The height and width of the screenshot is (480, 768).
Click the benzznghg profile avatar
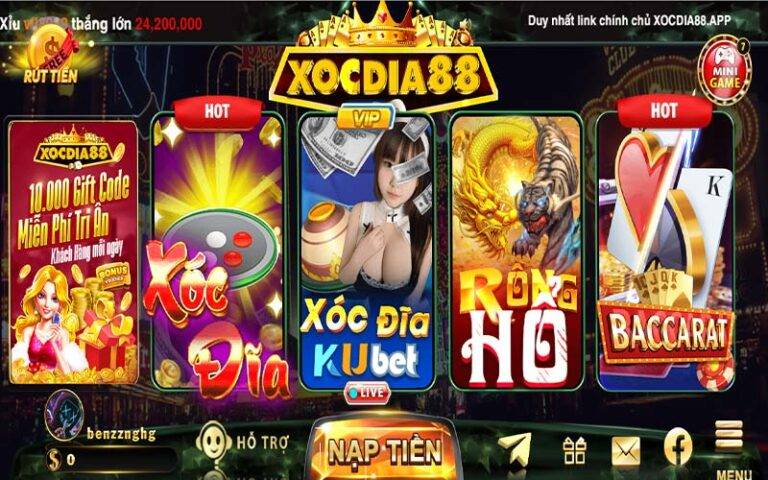pyautogui.click(x=64, y=414)
